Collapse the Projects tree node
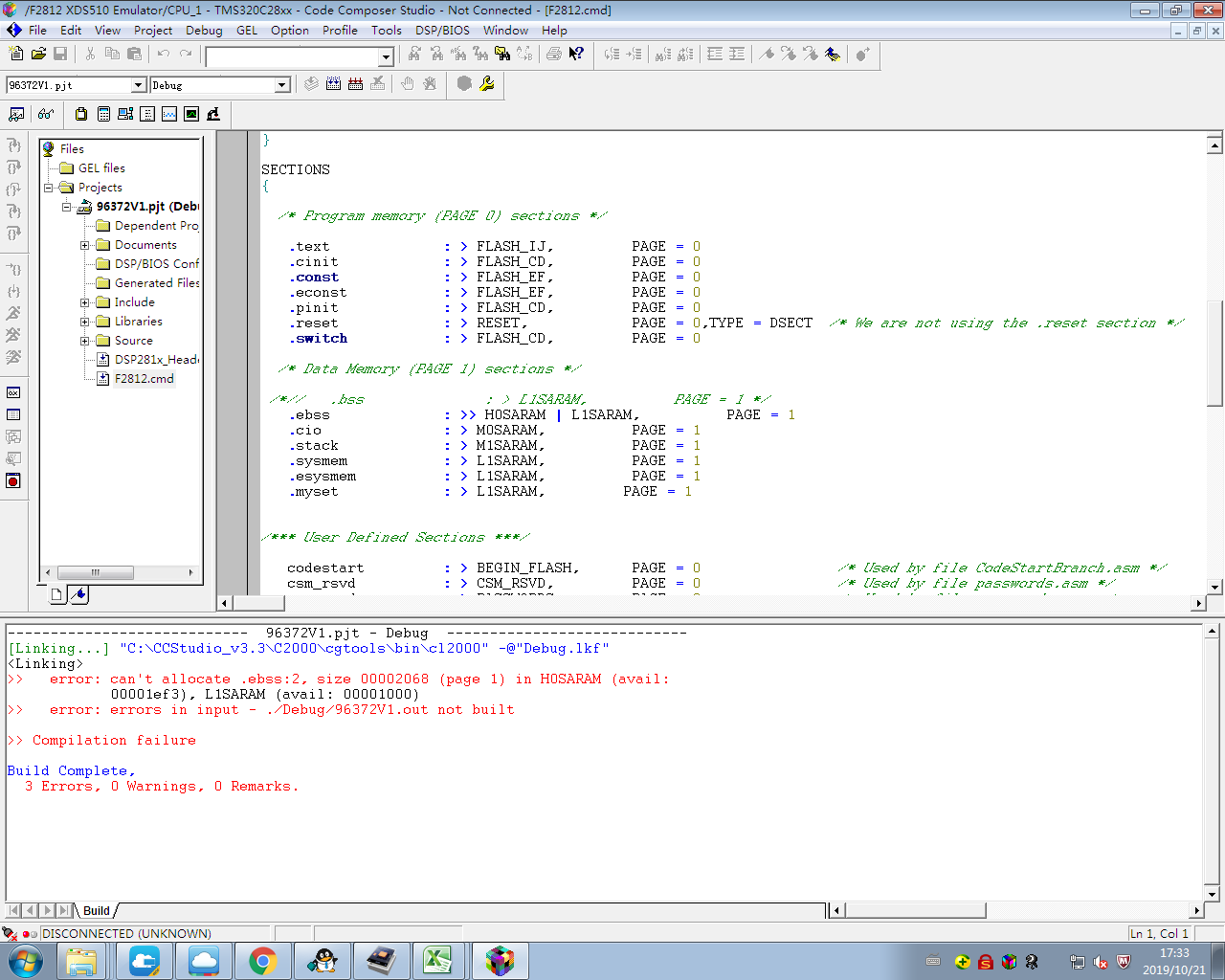The height and width of the screenshot is (980, 1225). 48,188
